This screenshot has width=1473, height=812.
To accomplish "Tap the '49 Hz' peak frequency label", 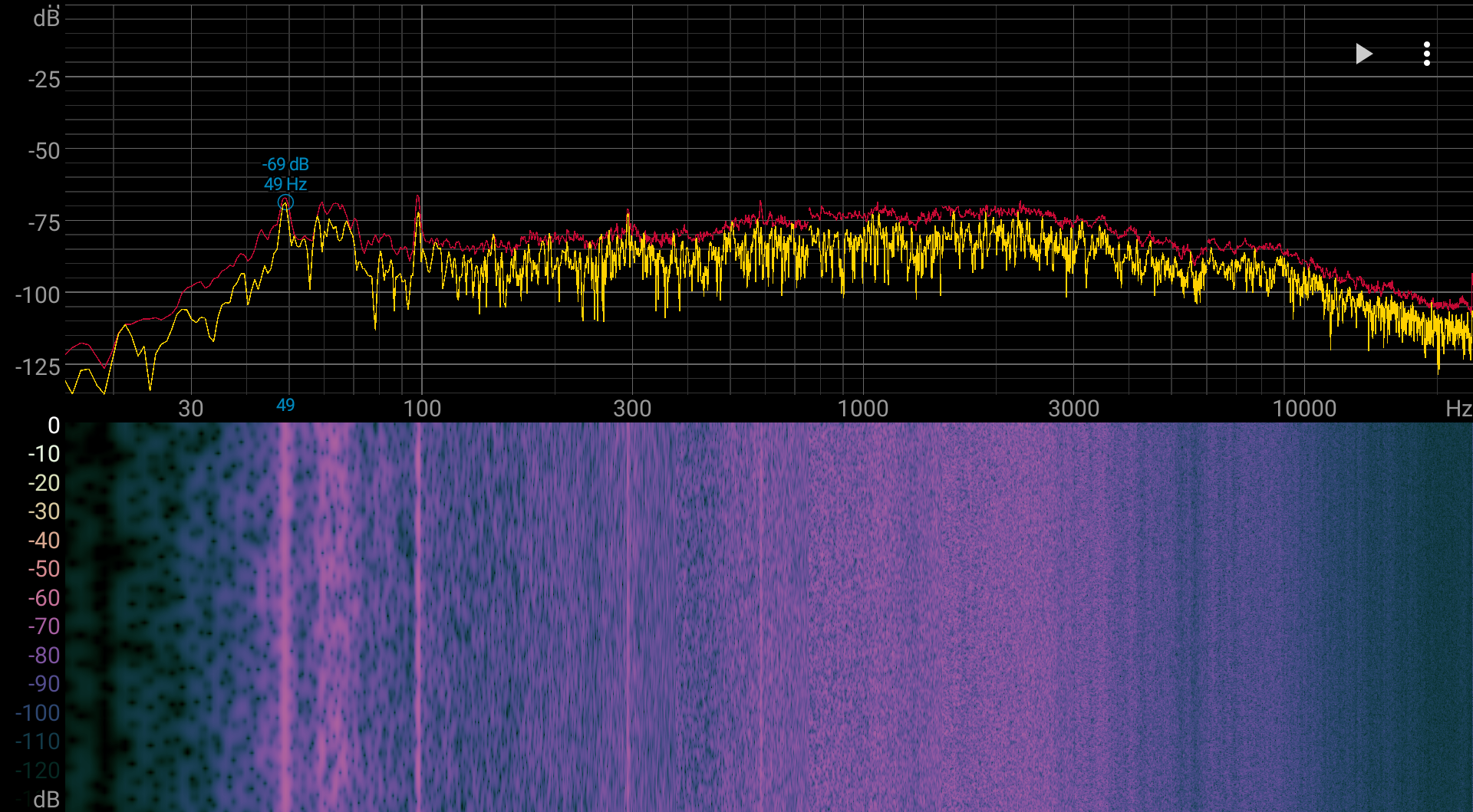I will pos(285,184).
